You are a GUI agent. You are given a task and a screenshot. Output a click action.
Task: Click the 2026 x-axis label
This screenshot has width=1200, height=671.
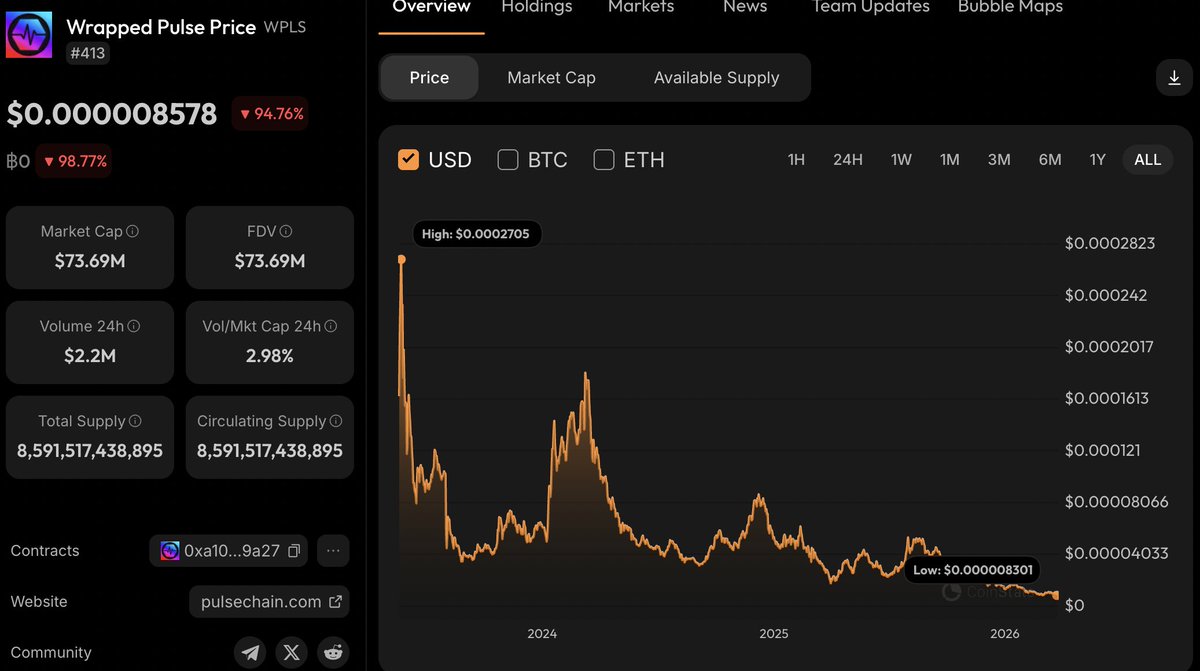pos(1005,634)
